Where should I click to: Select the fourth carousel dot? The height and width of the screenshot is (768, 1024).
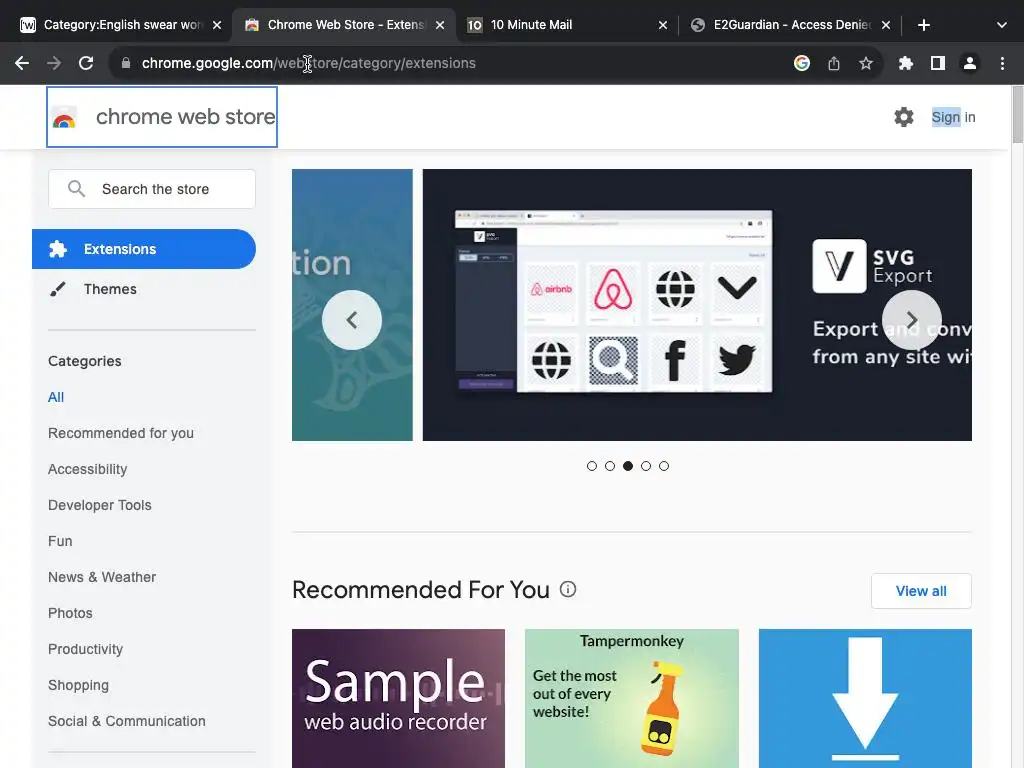(x=646, y=466)
